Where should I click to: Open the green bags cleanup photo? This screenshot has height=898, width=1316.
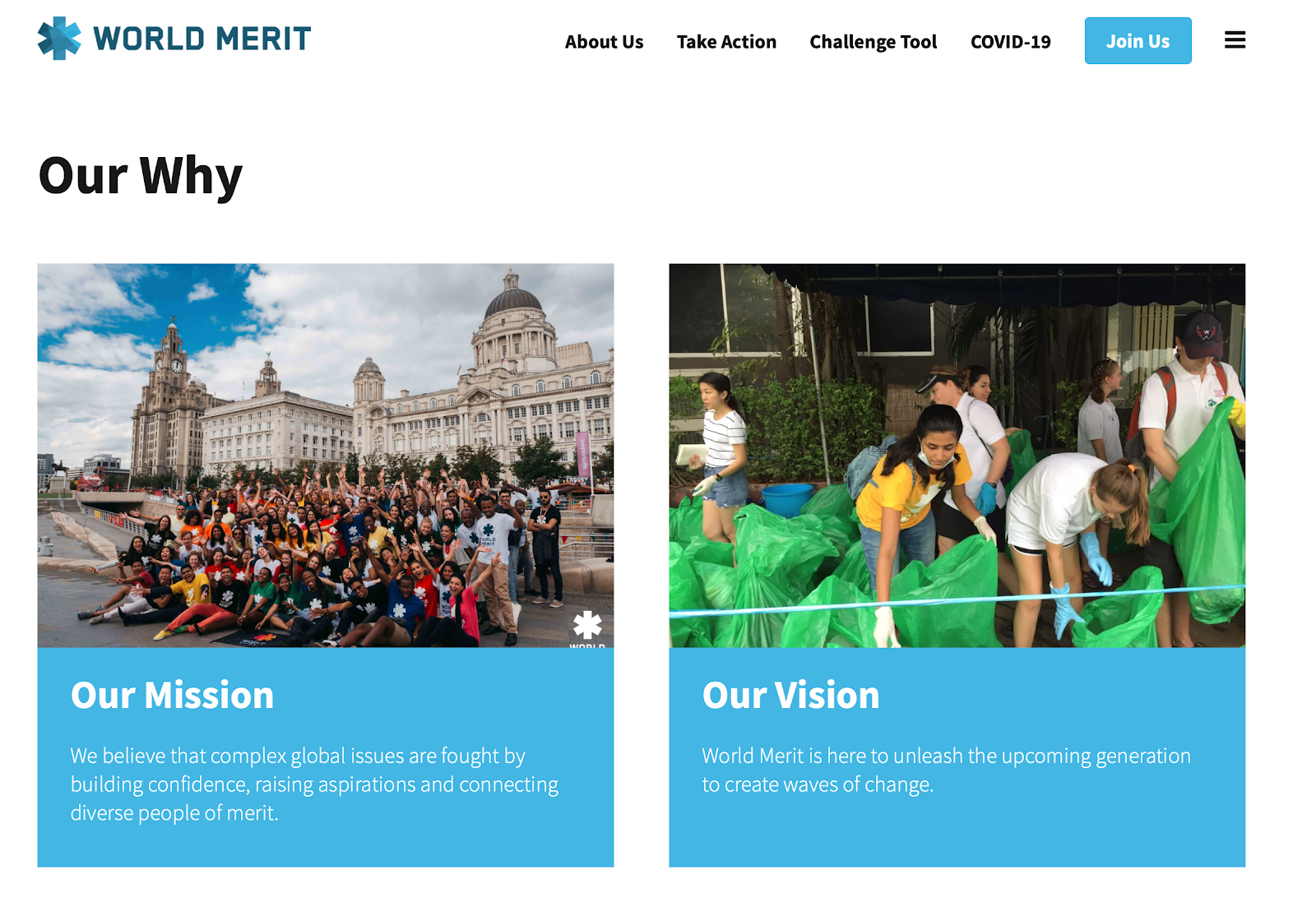(957, 456)
